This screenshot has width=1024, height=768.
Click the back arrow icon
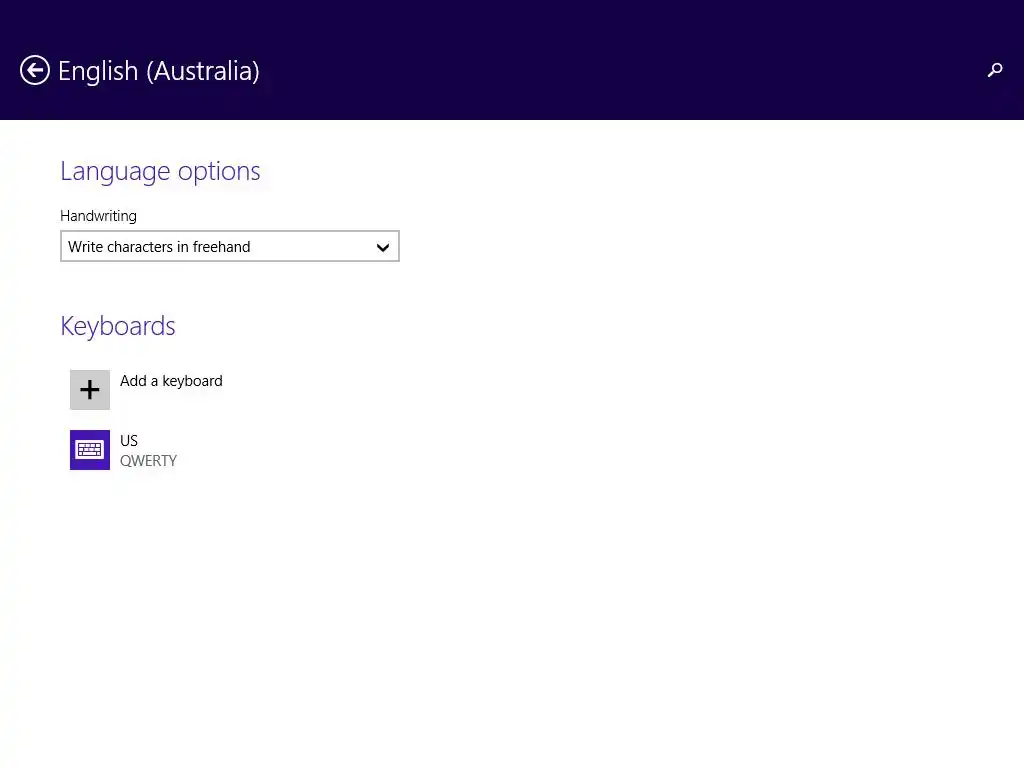pyautogui.click(x=35, y=70)
